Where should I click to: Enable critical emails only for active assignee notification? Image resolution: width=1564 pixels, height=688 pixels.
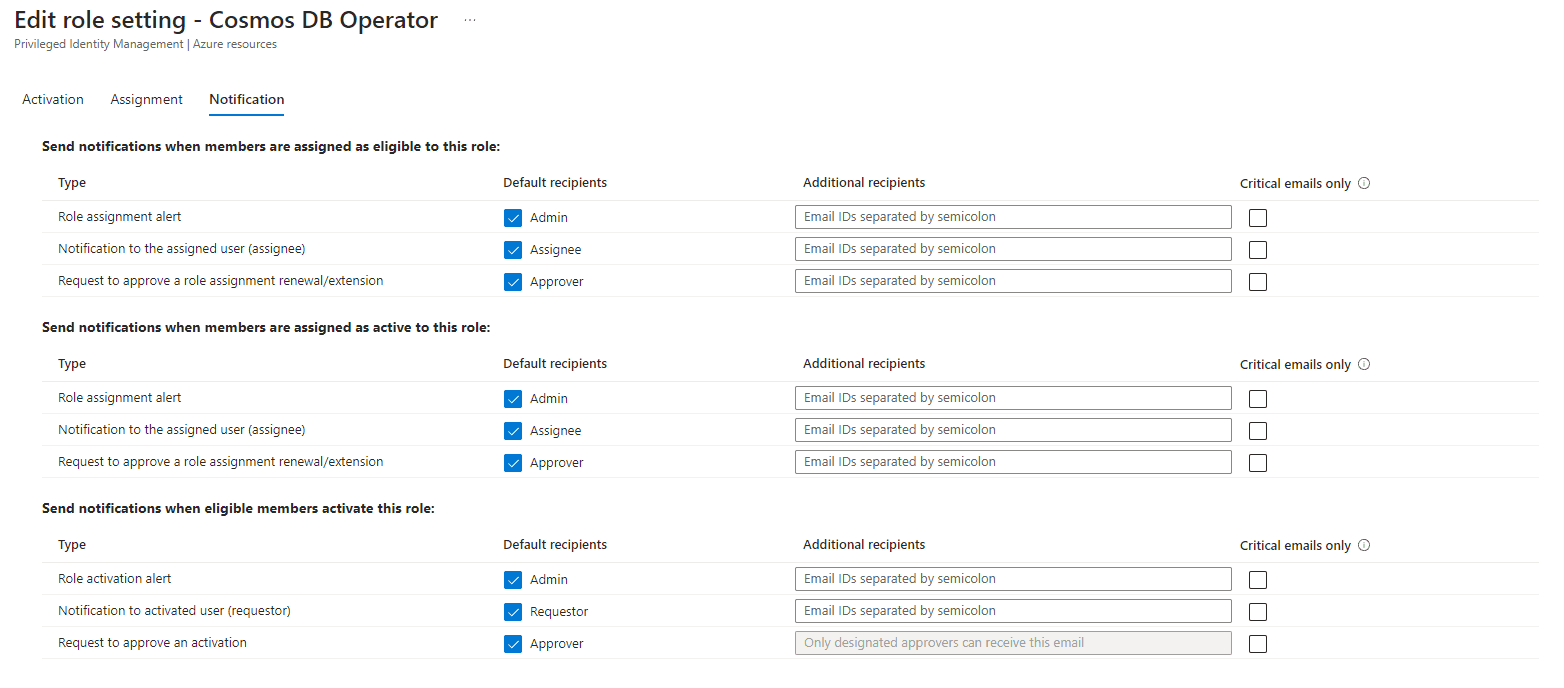1258,431
